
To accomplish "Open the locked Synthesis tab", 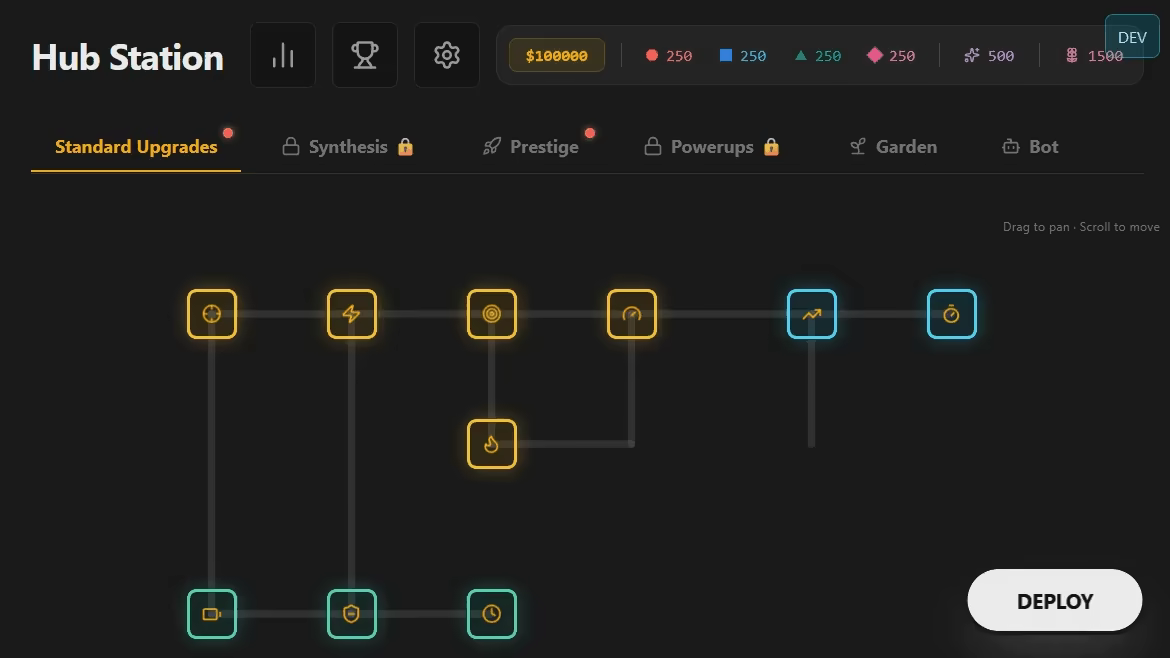I will pos(348,147).
